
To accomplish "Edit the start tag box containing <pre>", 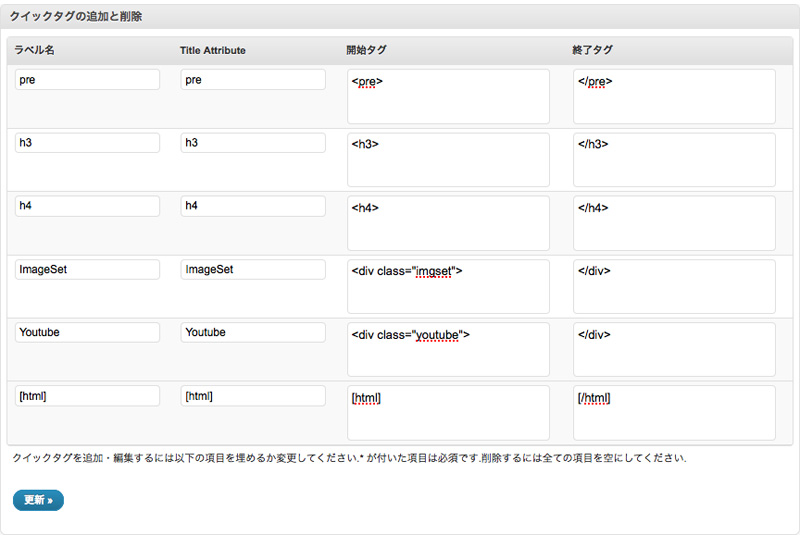I will pos(448,96).
